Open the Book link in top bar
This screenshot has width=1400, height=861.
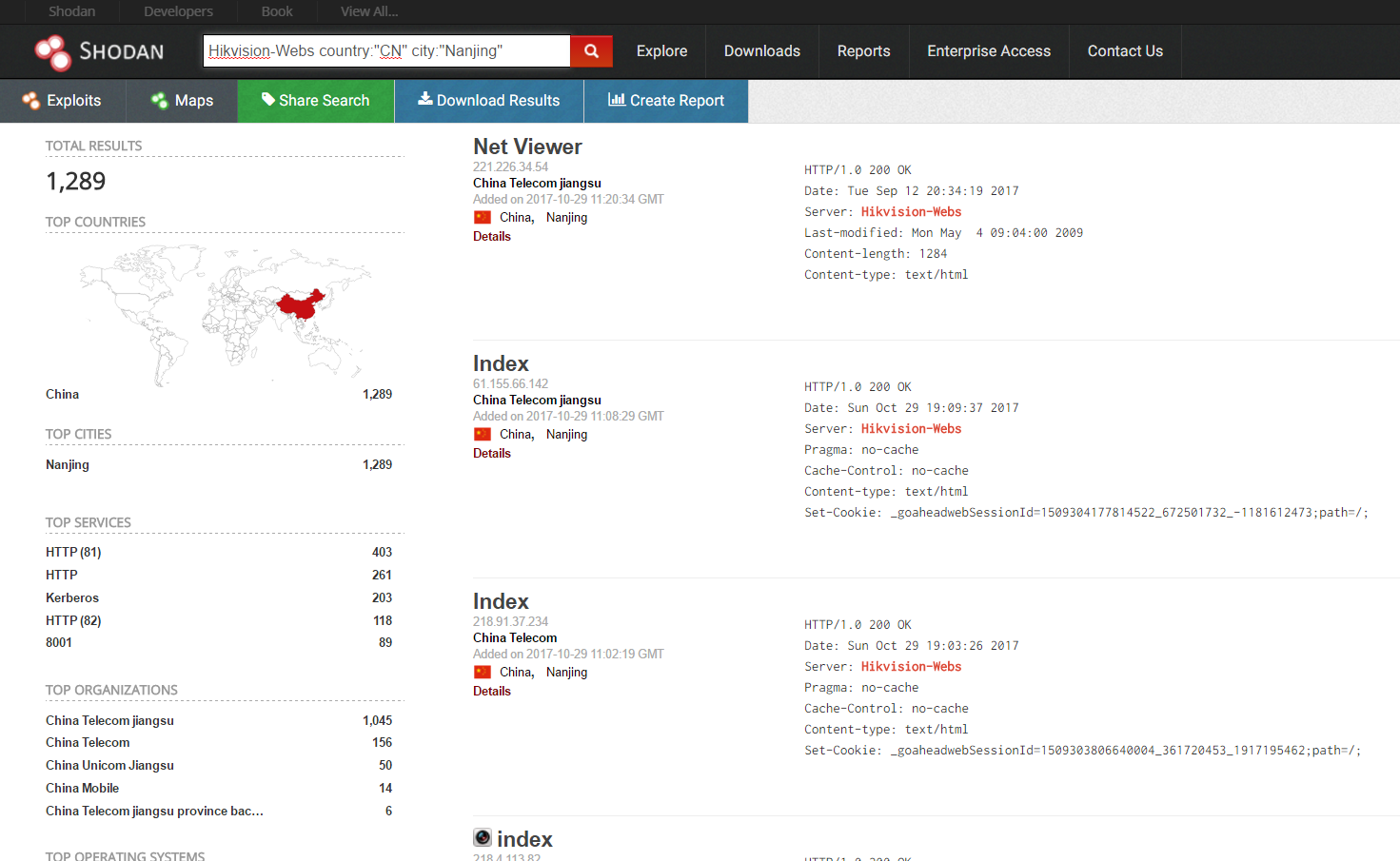click(x=277, y=11)
